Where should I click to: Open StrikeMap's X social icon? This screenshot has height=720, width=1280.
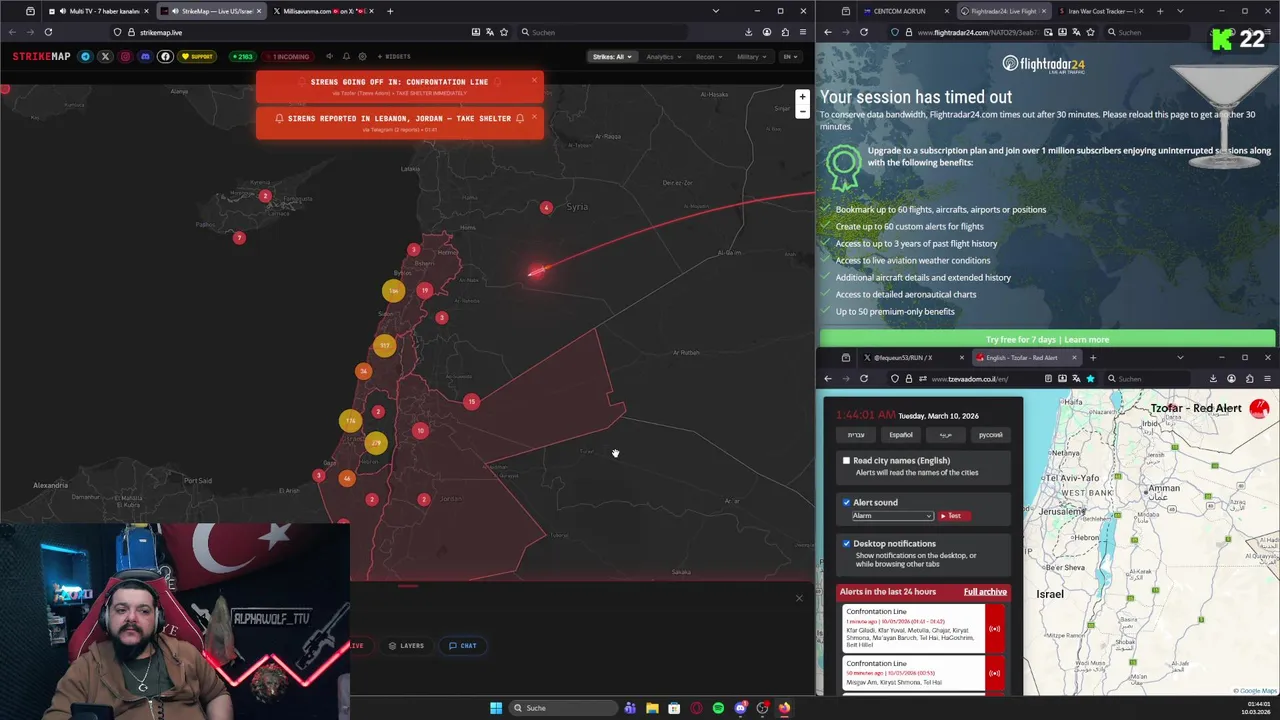click(105, 56)
